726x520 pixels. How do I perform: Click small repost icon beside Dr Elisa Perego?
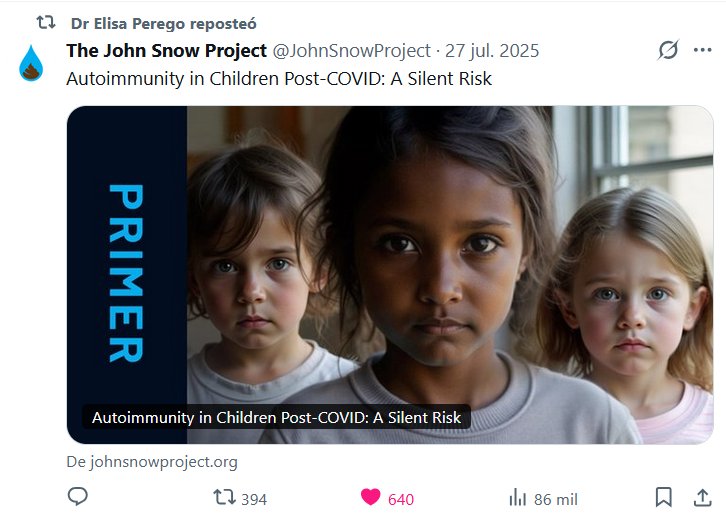[46, 22]
